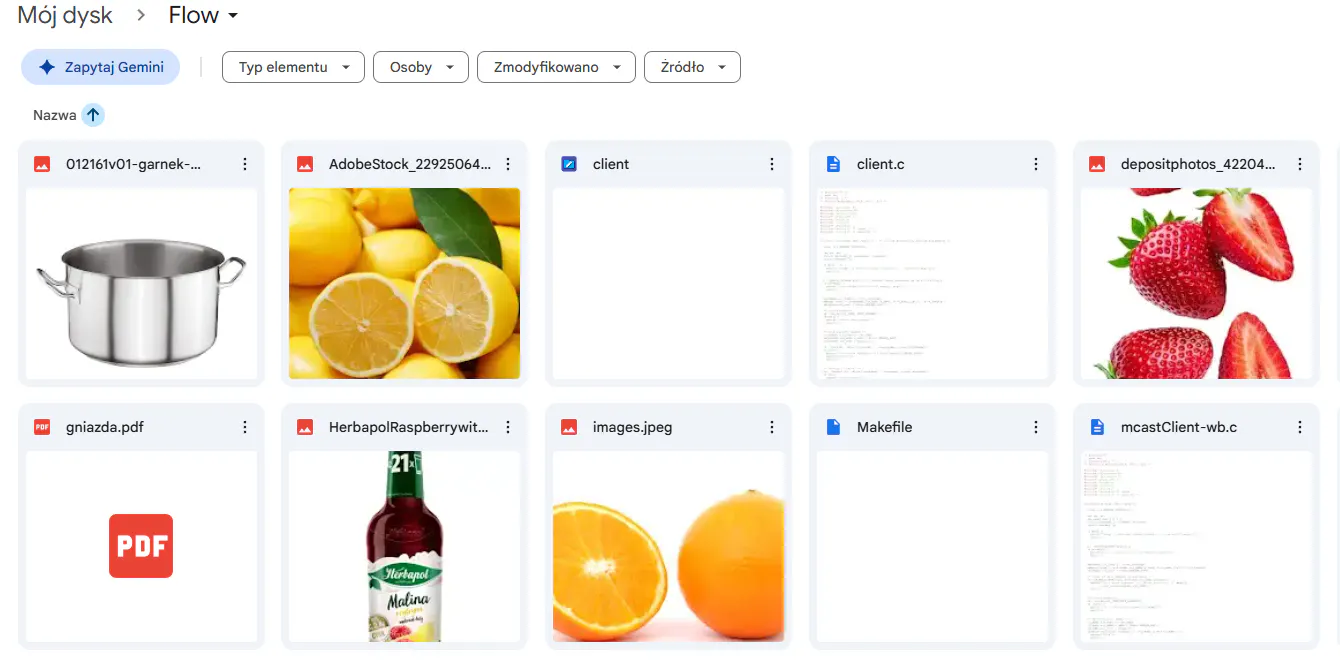
Task: Open more actions for client.c file
Action: coord(1036,164)
